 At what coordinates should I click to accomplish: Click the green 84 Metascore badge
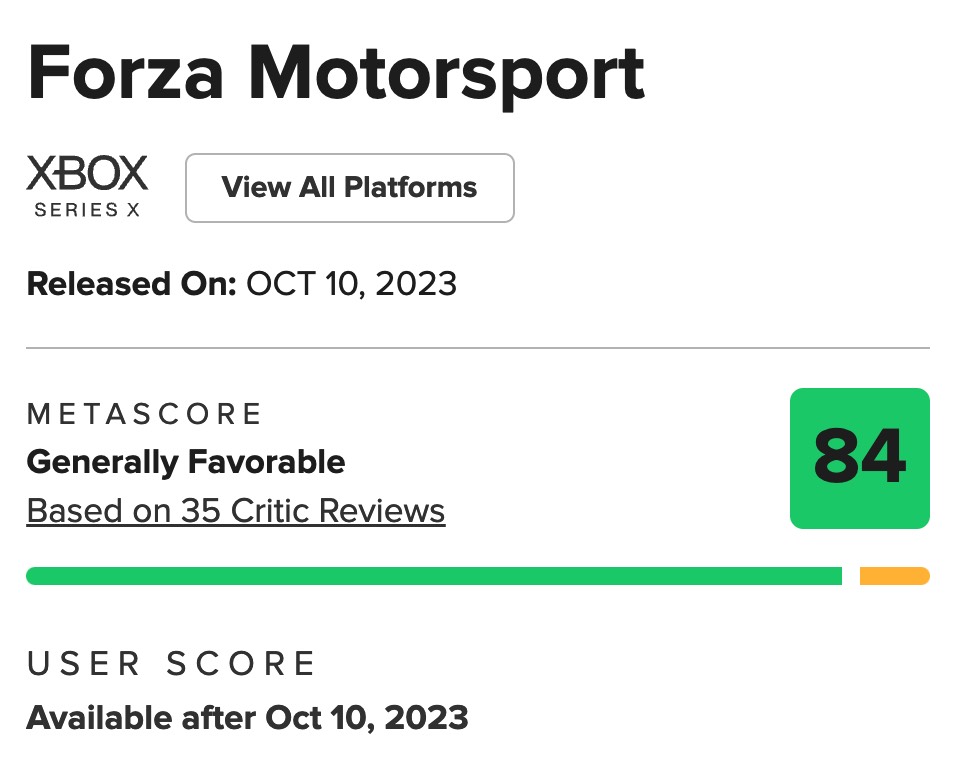[x=859, y=458]
